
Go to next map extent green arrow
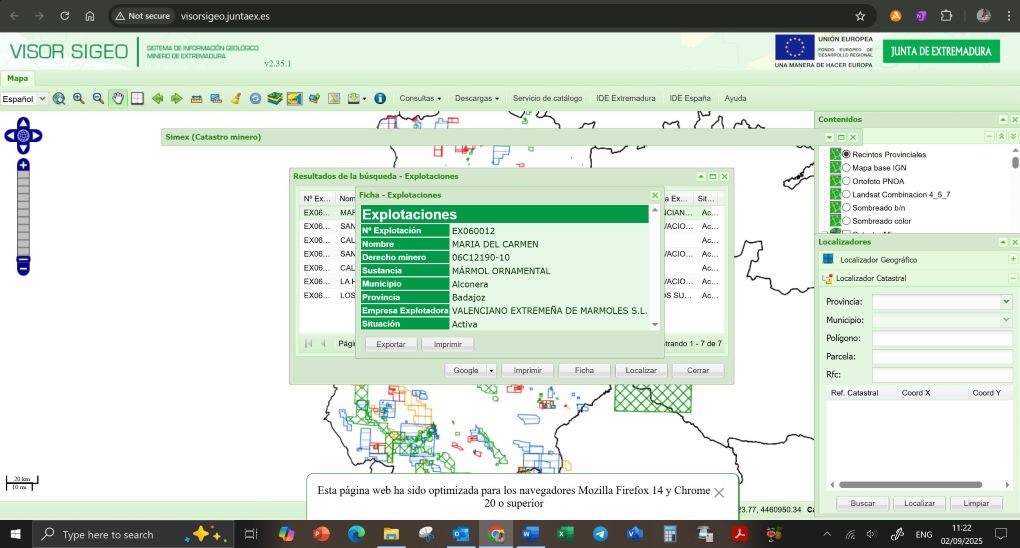pyautogui.click(x=177, y=99)
